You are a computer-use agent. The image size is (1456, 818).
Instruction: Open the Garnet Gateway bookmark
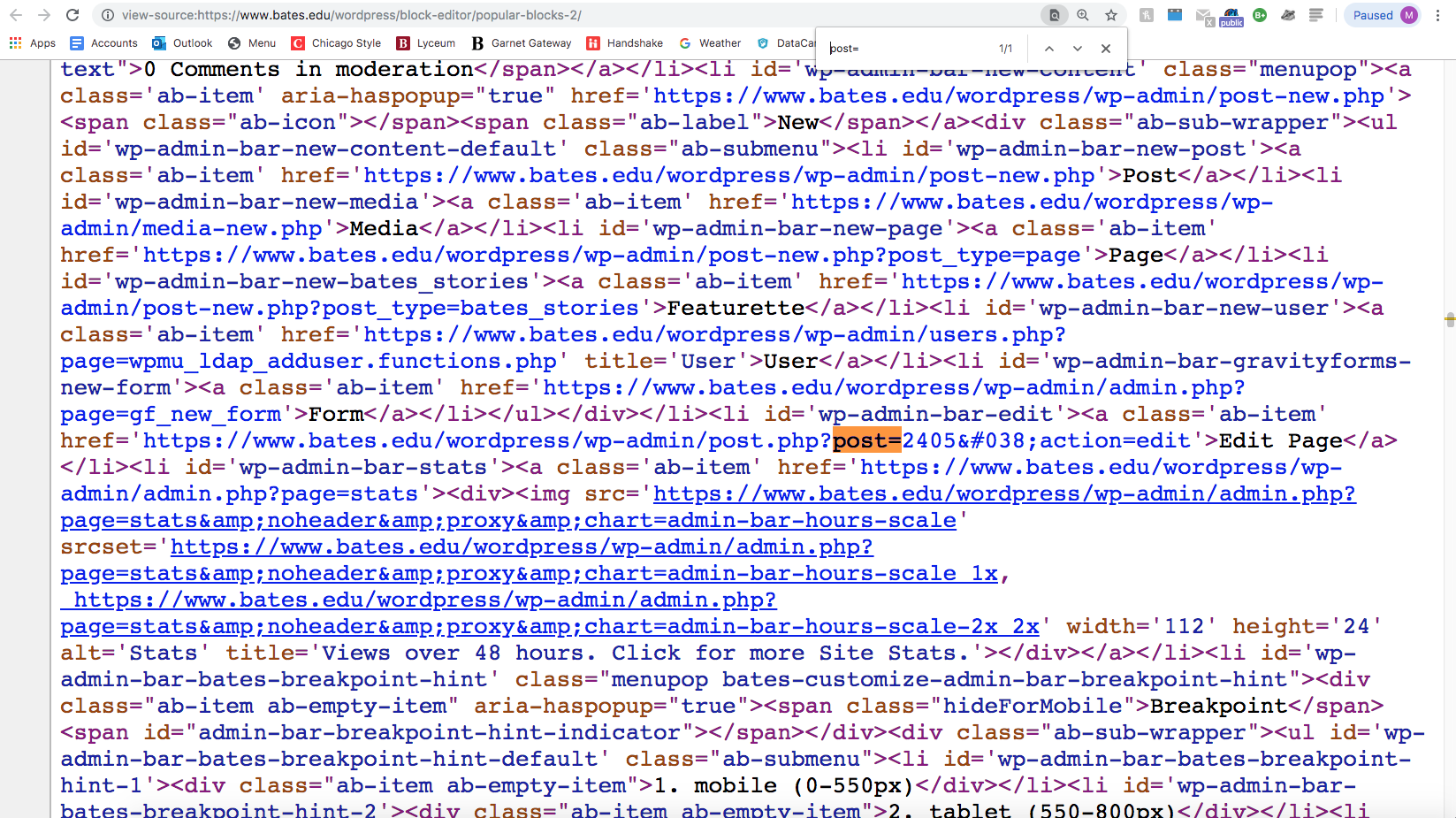(x=522, y=43)
